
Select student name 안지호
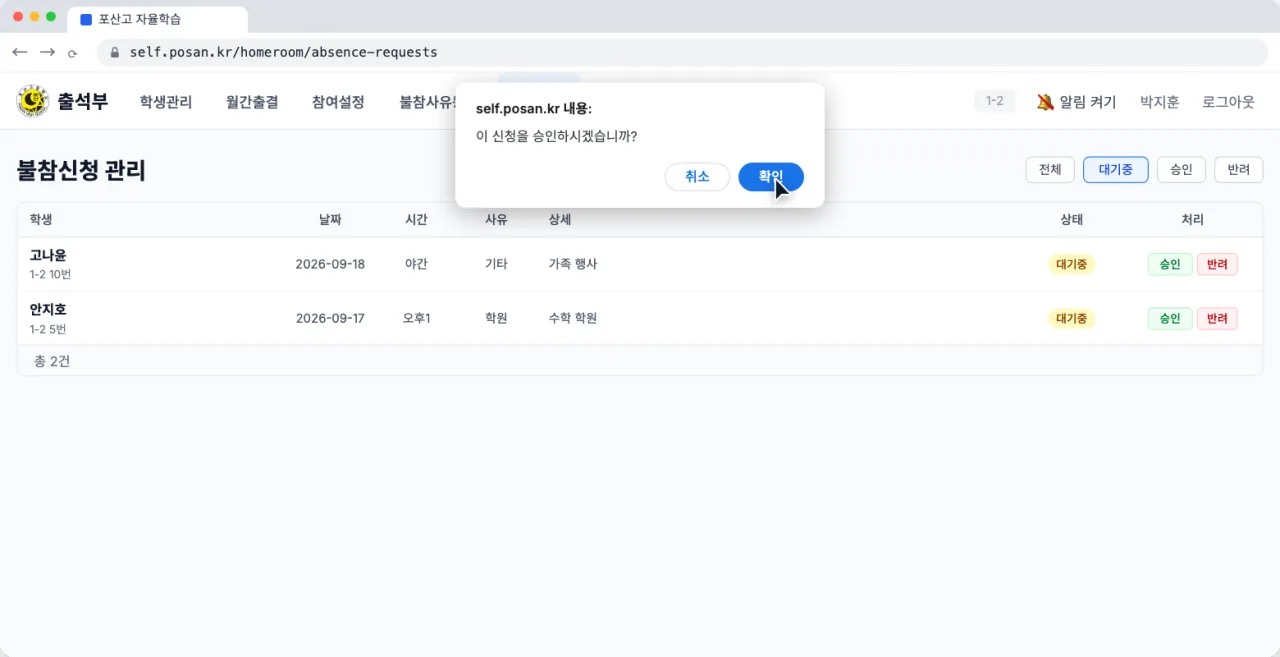click(48, 309)
